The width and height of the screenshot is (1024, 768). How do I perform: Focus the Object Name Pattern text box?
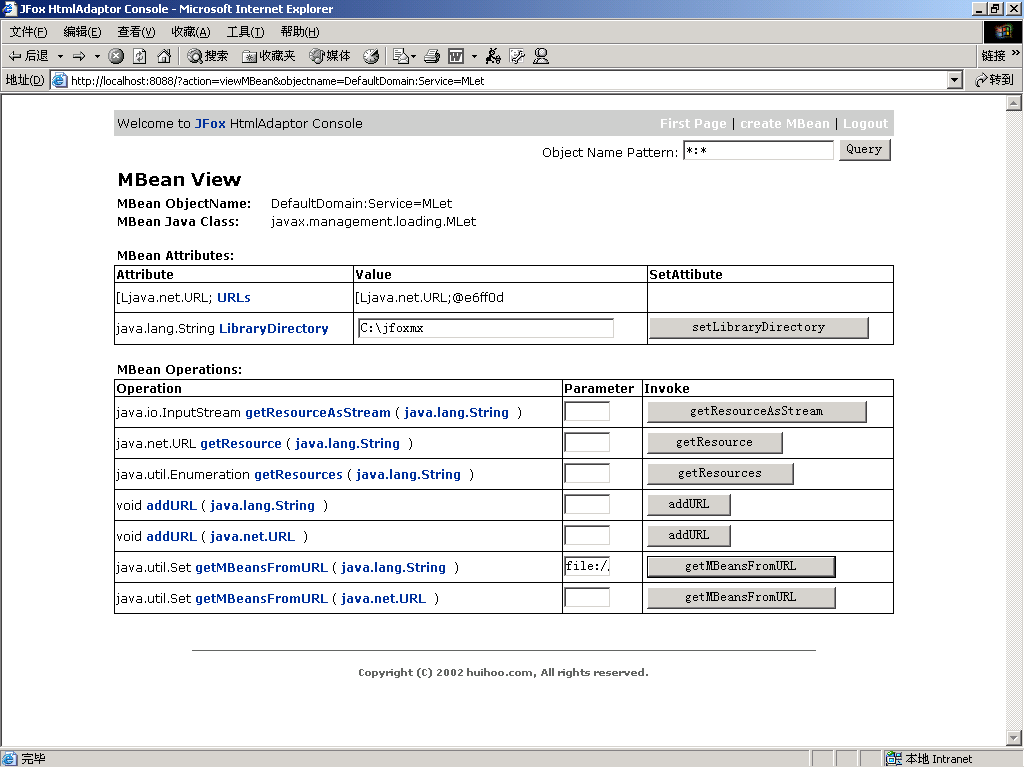tap(757, 151)
